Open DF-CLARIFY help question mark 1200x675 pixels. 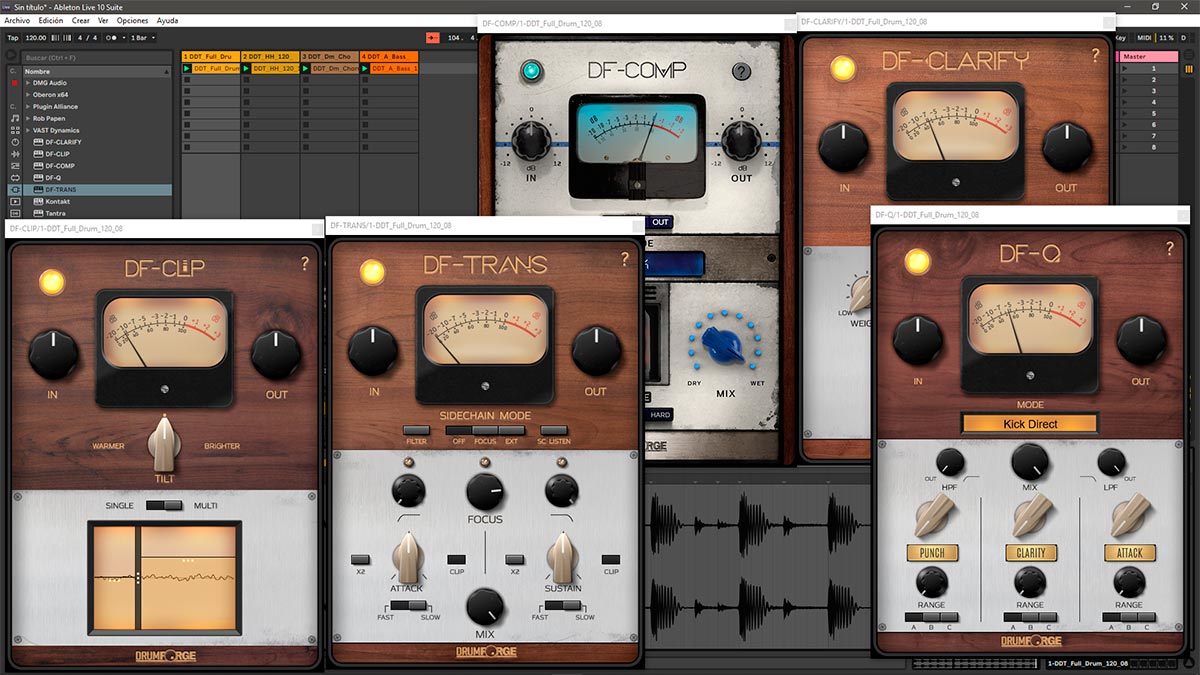click(x=1096, y=56)
